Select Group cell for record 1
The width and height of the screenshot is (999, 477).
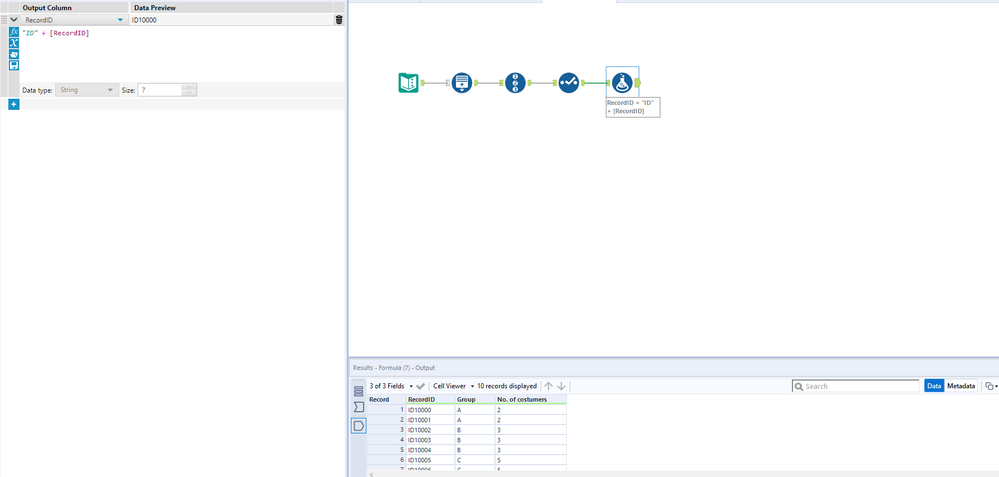pos(475,410)
